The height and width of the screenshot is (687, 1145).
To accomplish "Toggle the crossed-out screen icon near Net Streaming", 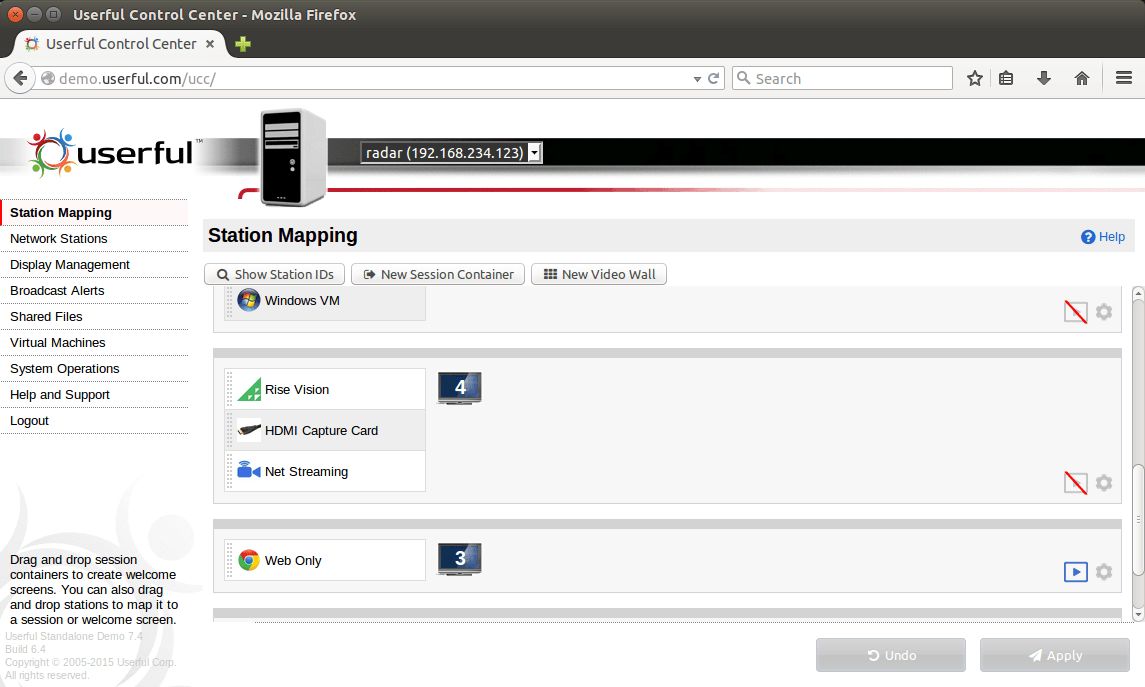I will click(1075, 483).
